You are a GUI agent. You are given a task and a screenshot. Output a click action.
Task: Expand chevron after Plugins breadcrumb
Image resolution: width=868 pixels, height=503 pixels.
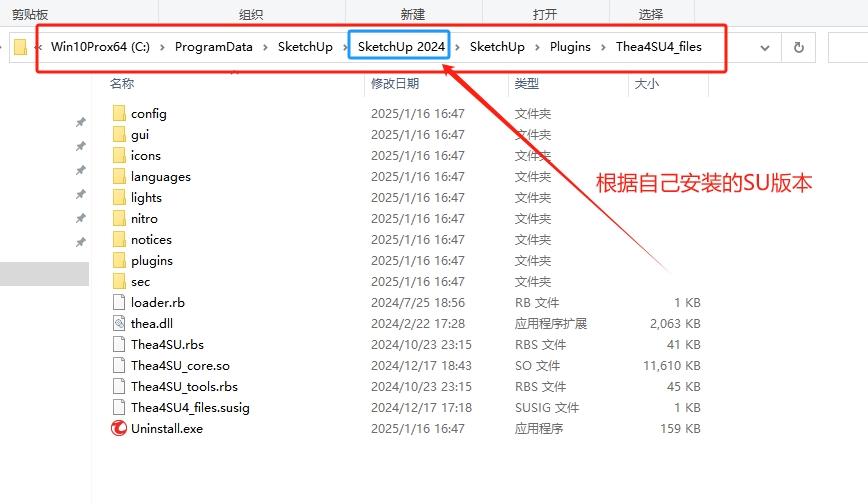pos(603,48)
